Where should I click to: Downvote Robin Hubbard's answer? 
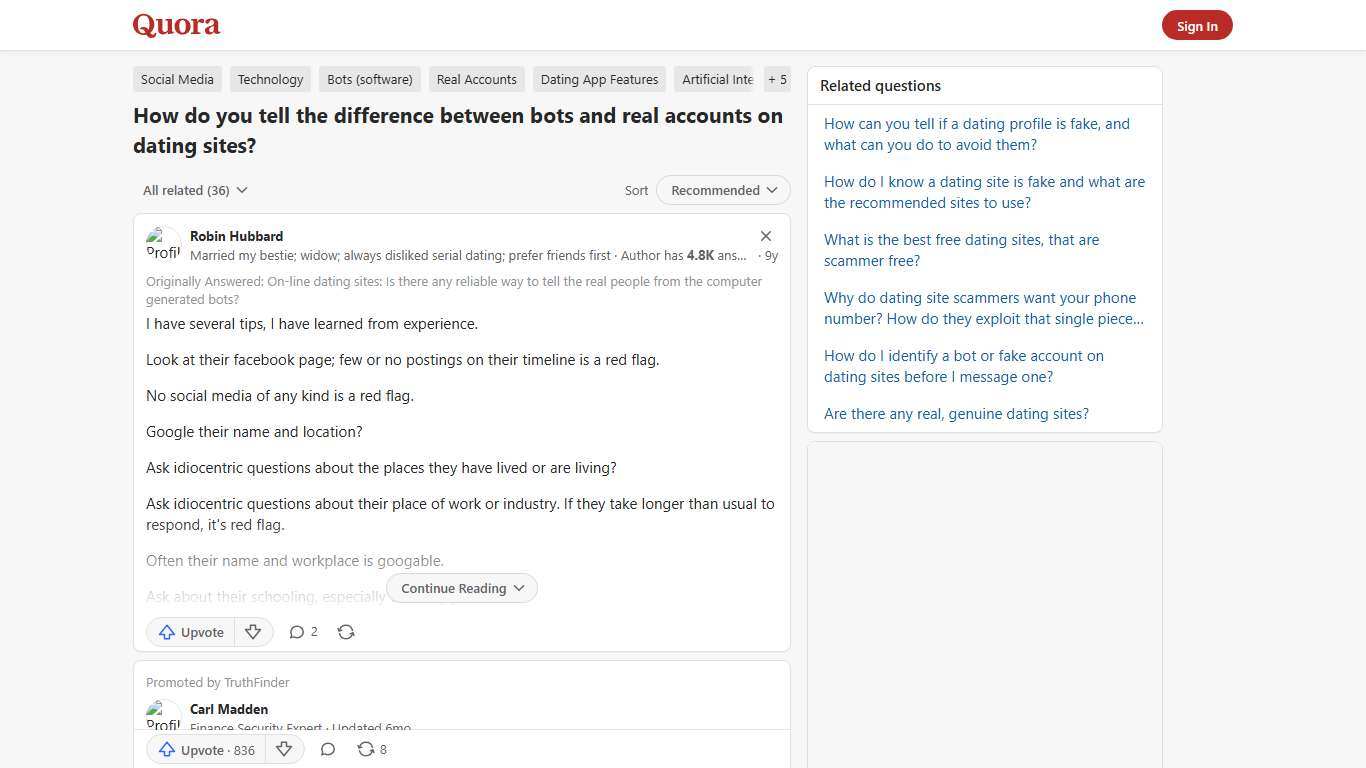click(253, 632)
